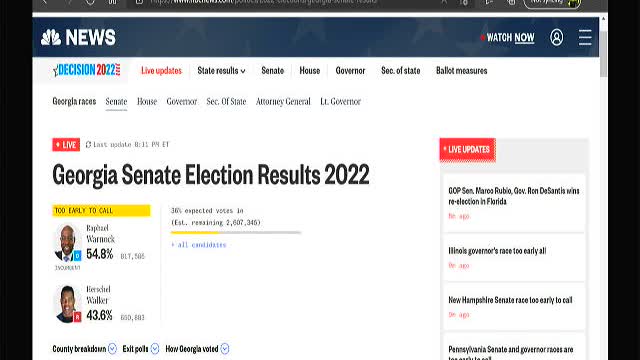Go to Live updates nav item
The height and width of the screenshot is (360, 640).
point(161,71)
